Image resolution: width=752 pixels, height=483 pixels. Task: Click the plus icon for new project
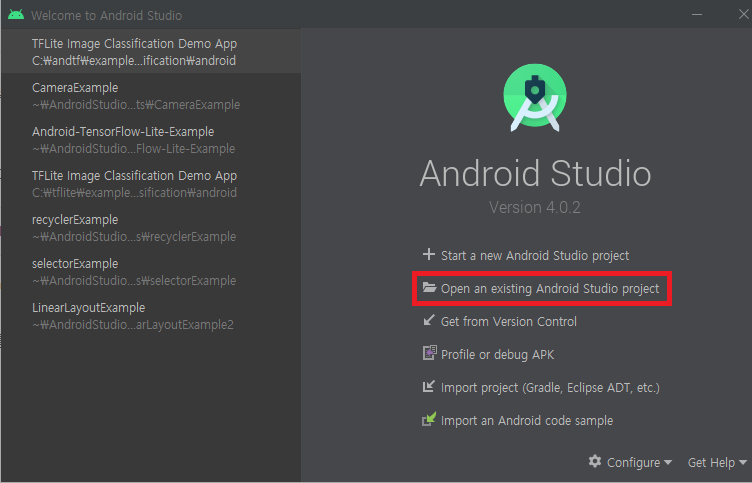pos(429,254)
